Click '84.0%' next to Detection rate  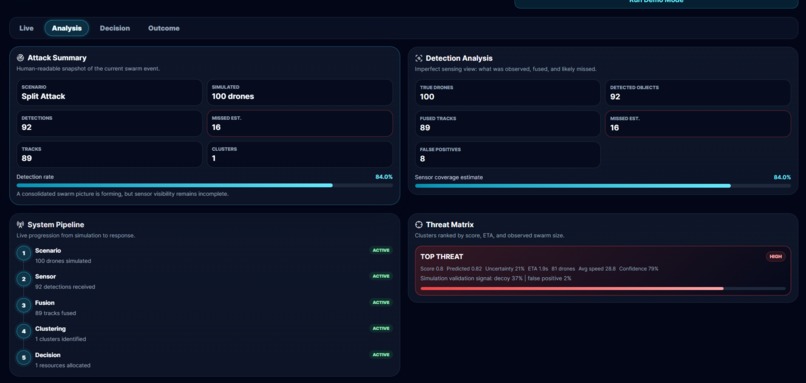click(384, 177)
